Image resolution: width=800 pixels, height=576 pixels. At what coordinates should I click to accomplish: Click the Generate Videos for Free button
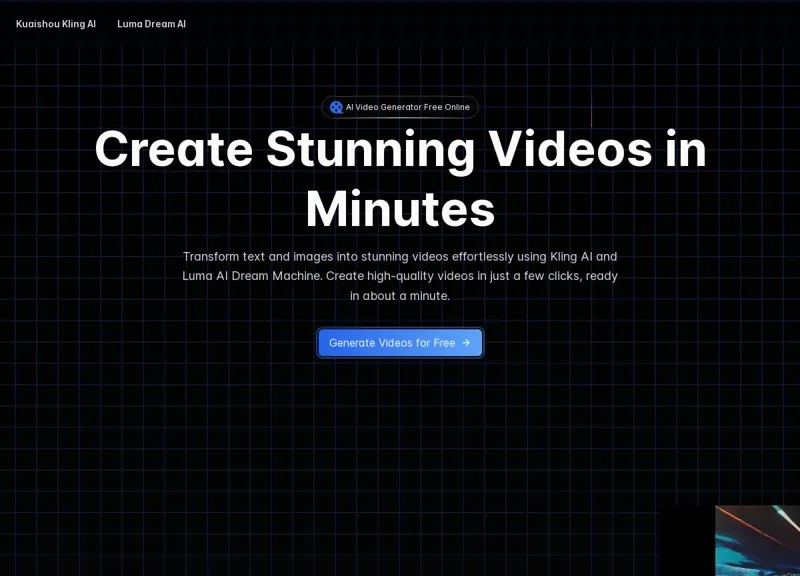click(x=400, y=343)
